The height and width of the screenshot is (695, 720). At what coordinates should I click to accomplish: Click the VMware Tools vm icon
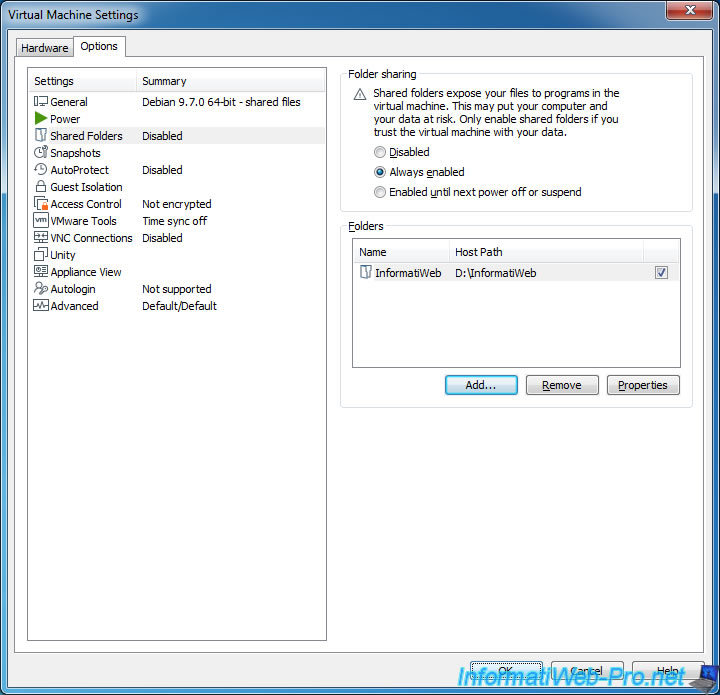tap(40, 220)
